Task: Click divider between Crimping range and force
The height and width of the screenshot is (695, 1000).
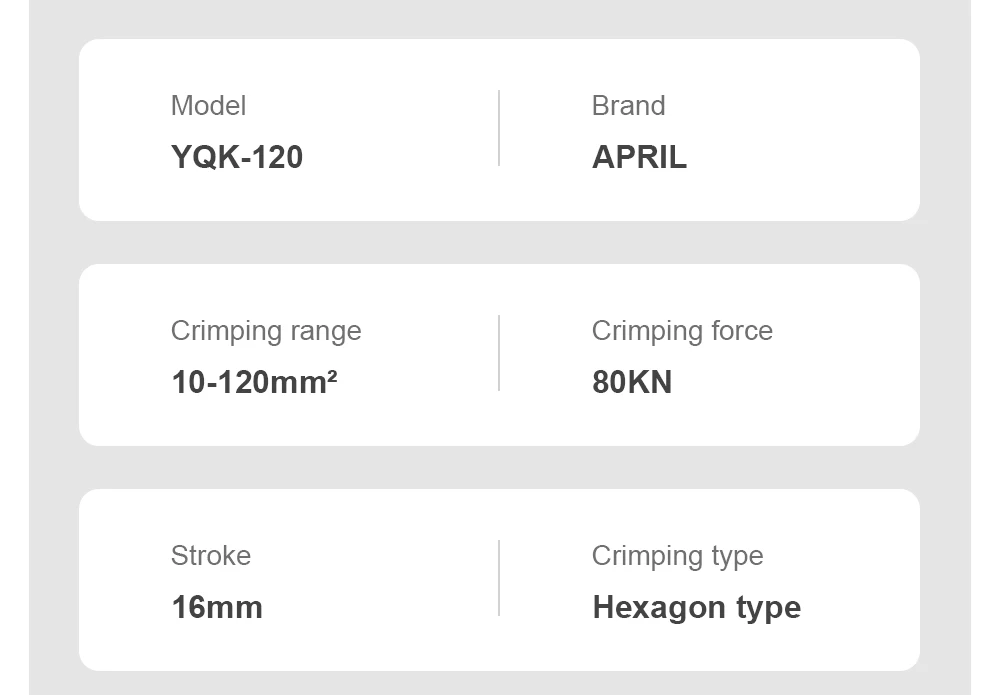Action: (499, 353)
